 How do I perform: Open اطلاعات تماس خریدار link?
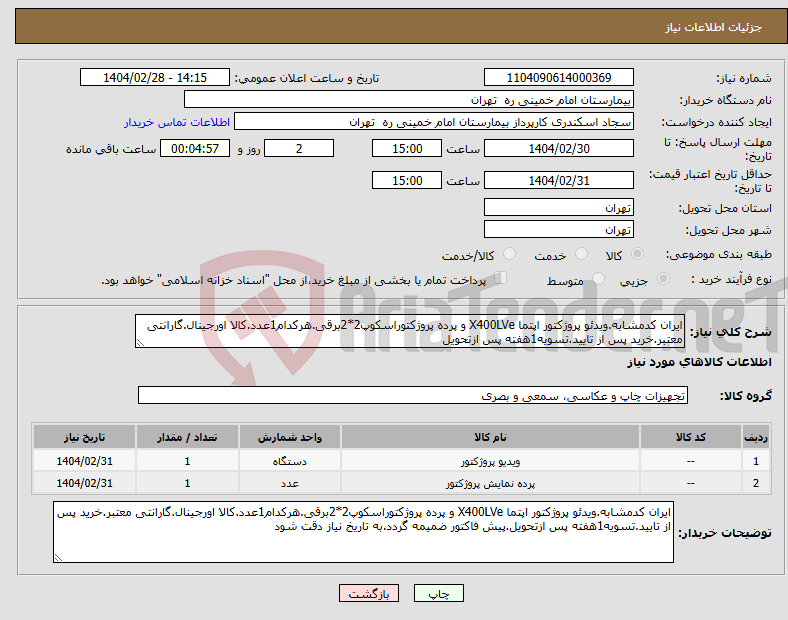point(177,122)
